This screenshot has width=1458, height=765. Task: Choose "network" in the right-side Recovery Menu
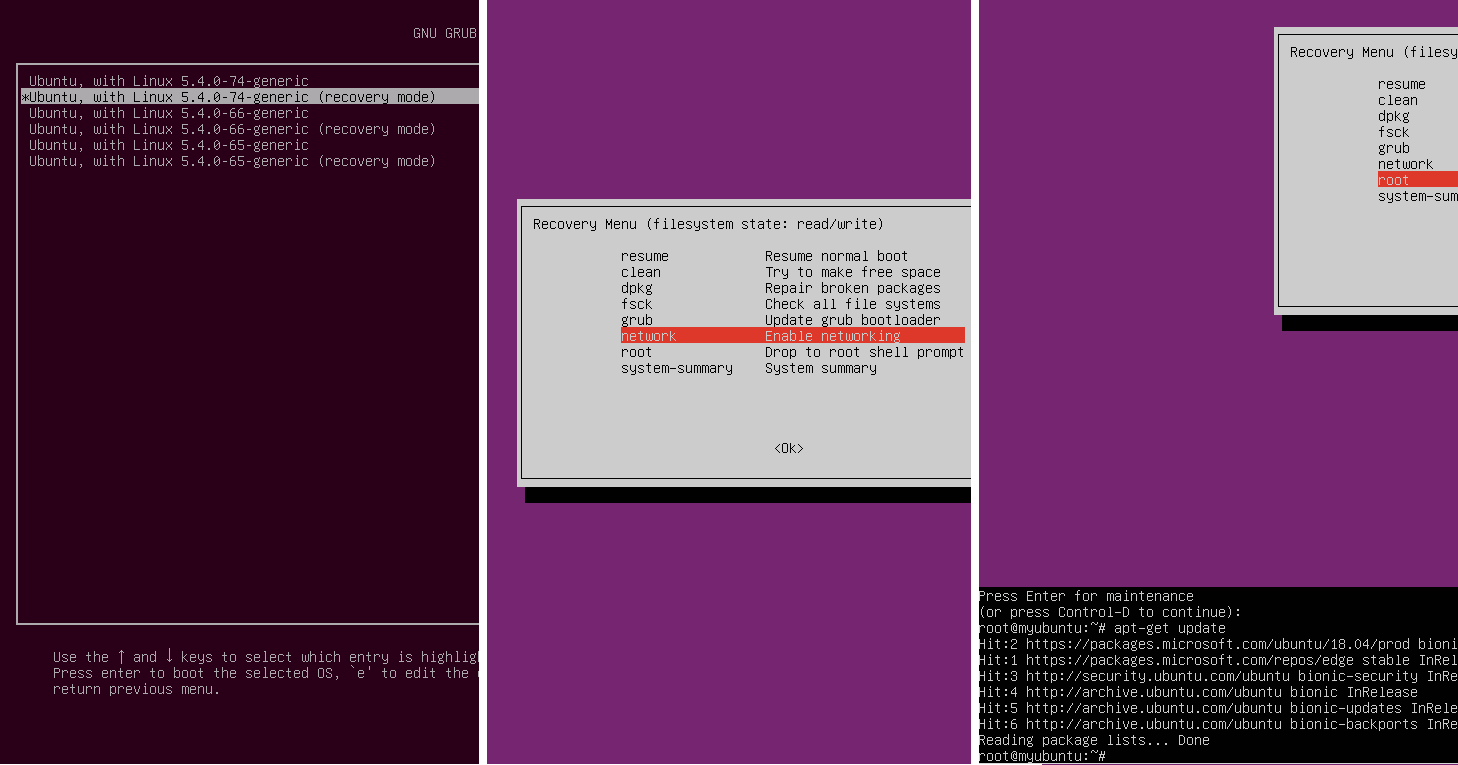pyautogui.click(x=1405, y=163)
